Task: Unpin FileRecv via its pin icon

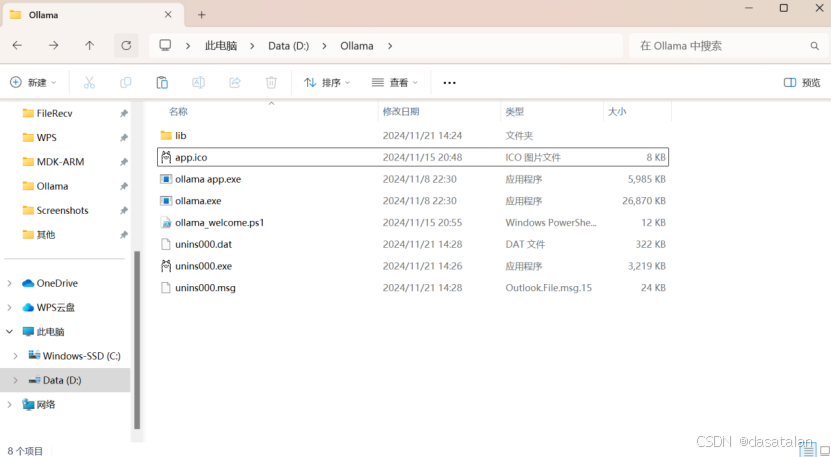Action: point(123,113)
